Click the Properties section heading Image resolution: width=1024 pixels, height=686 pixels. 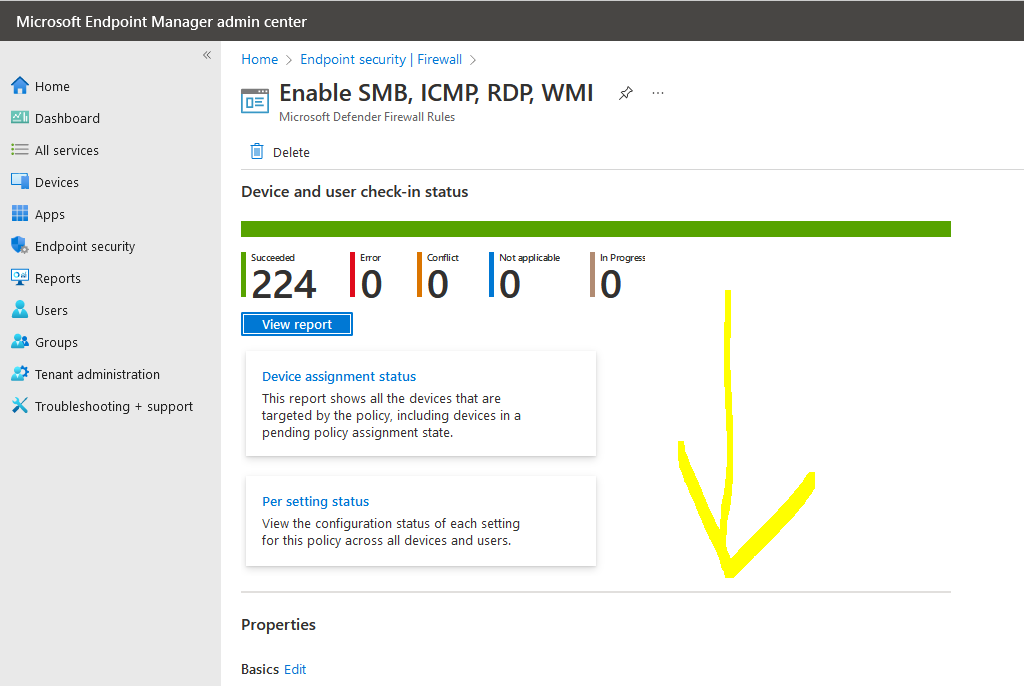[x=278, y=625]
